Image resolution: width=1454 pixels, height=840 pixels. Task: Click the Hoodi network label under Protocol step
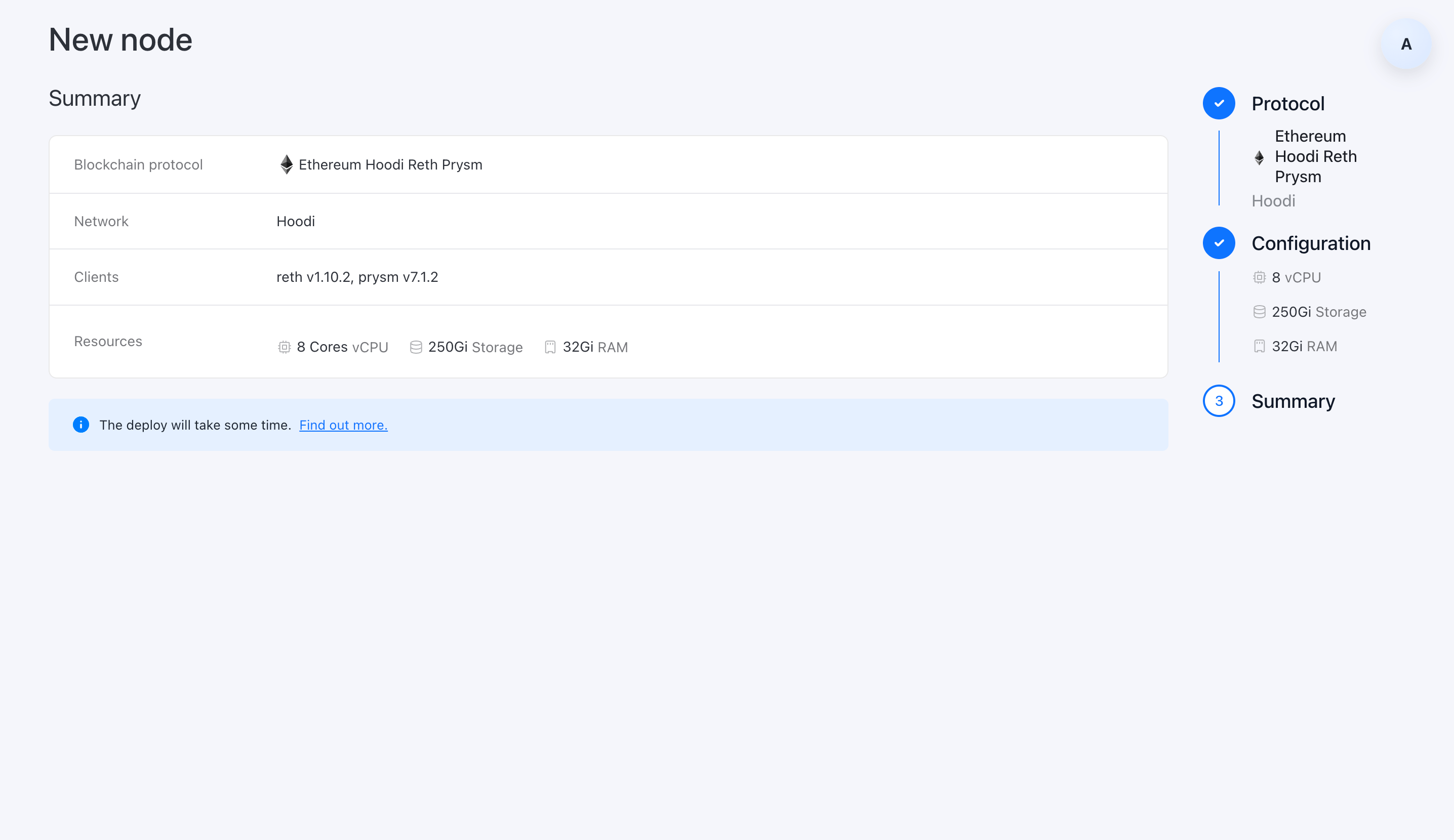pyautogui.click(x=1273, y=201)
